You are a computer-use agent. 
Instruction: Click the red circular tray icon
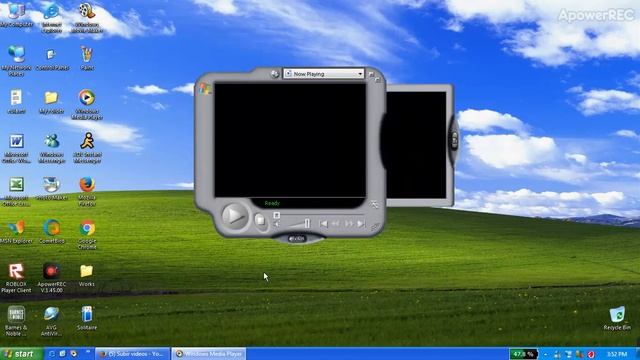click(591, 354)
